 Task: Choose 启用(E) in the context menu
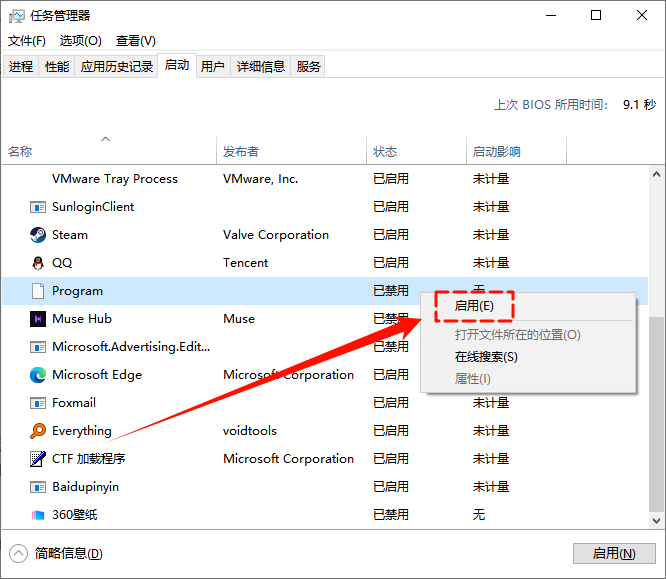tap(474, 306)
